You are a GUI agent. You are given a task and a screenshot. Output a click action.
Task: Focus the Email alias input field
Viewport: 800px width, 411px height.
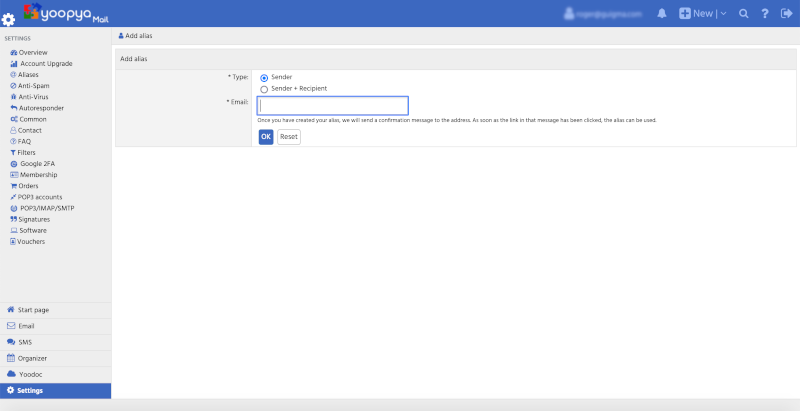tap(332, 106)
